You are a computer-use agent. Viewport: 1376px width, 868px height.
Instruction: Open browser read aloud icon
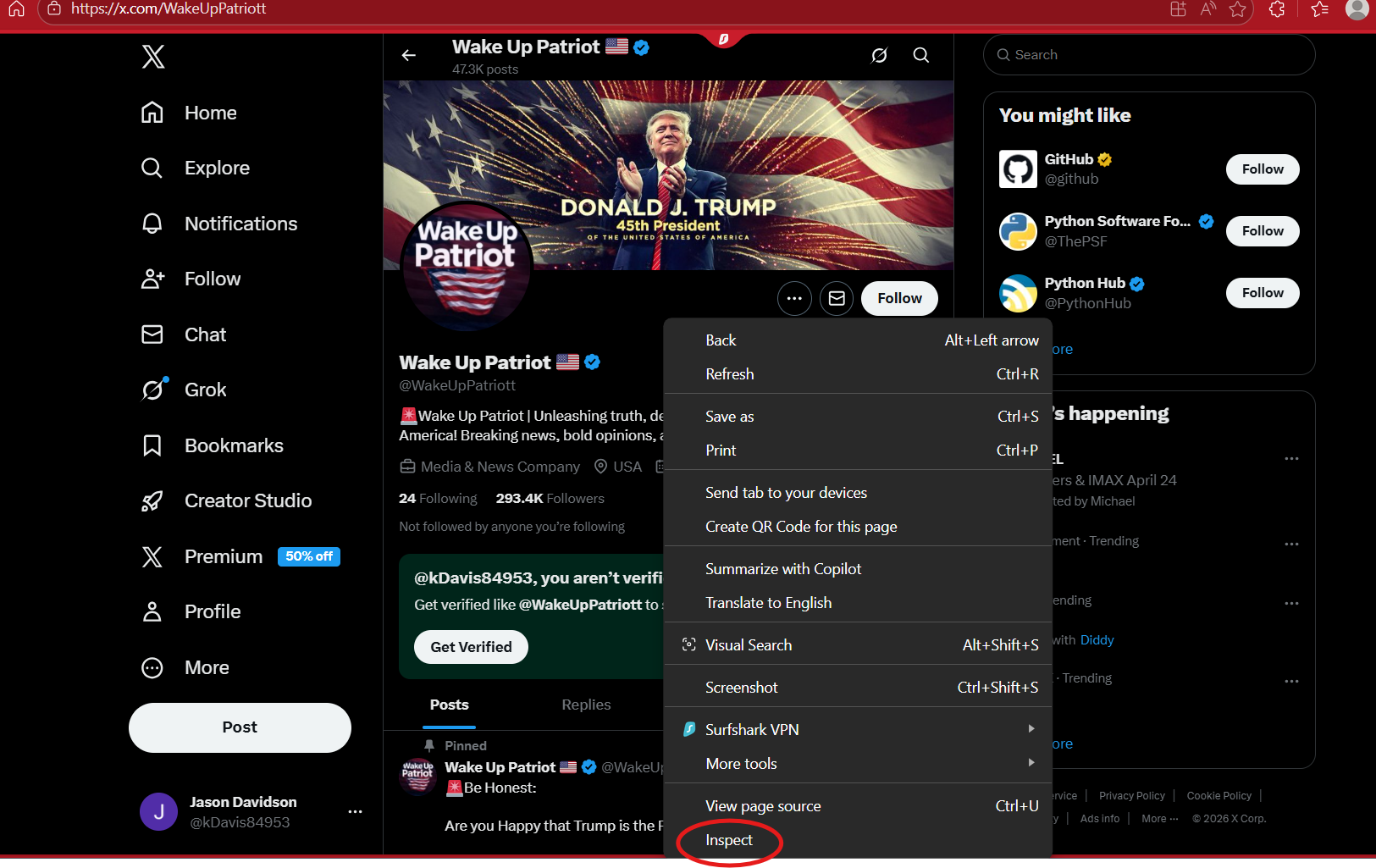(1208, 8)
